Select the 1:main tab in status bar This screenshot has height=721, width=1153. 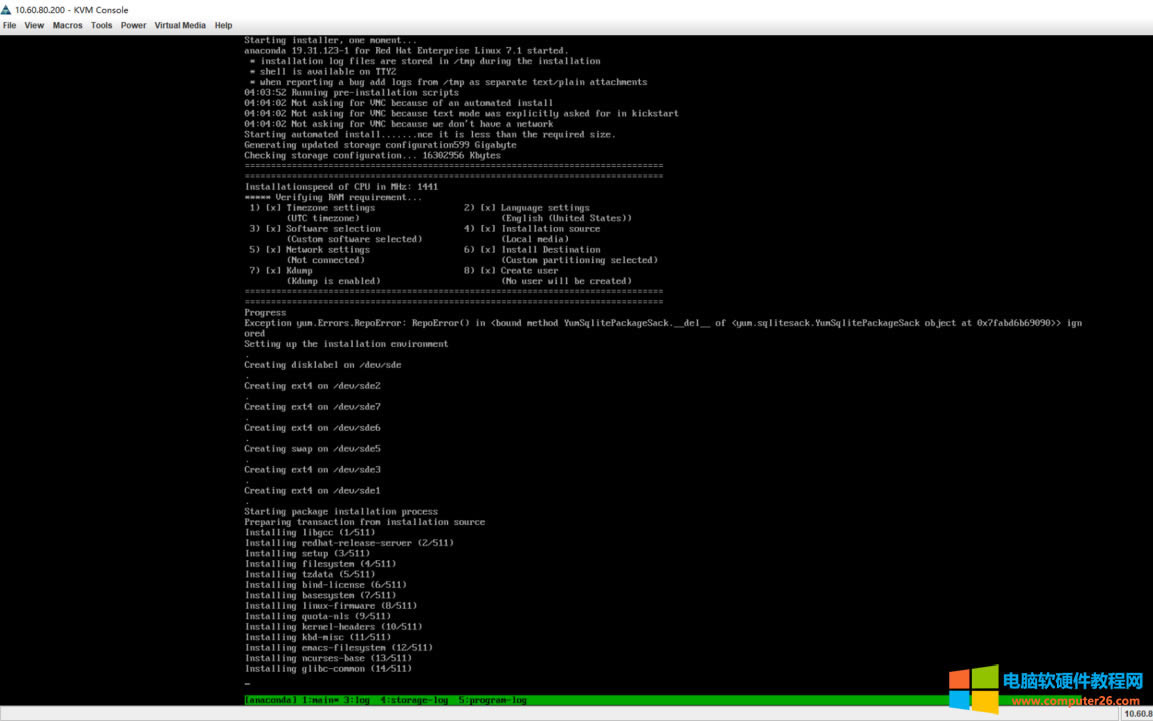pos(321,700)
